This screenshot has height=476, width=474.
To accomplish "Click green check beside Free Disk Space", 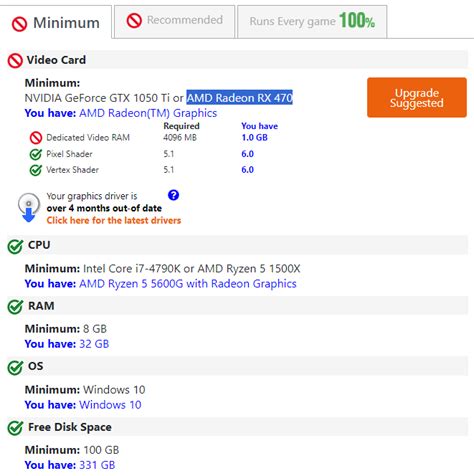I will tap(15, 428).
